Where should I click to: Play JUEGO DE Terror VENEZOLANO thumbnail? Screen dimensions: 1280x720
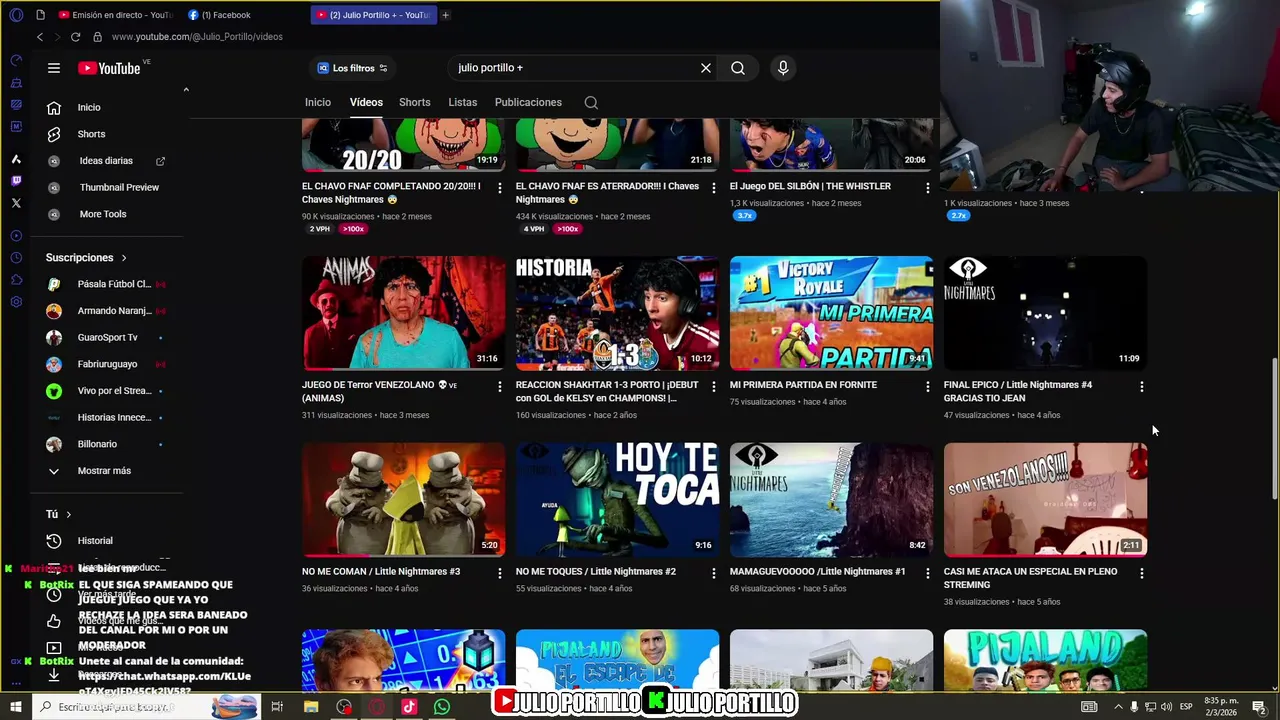tap(404, 313)
